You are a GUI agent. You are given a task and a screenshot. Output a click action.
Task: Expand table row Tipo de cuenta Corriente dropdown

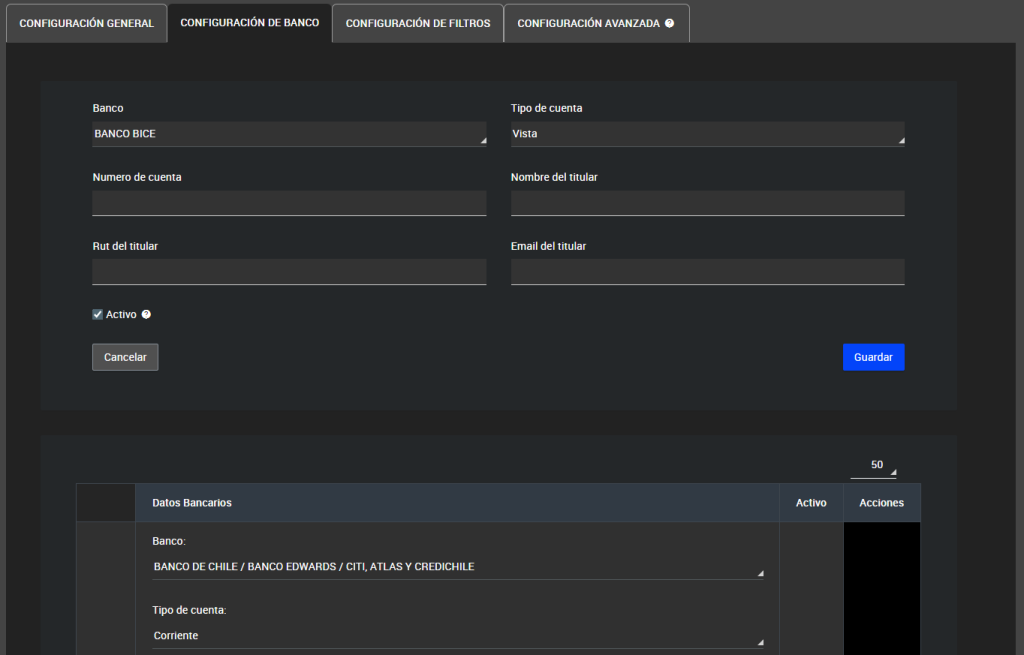click(458, 636)
